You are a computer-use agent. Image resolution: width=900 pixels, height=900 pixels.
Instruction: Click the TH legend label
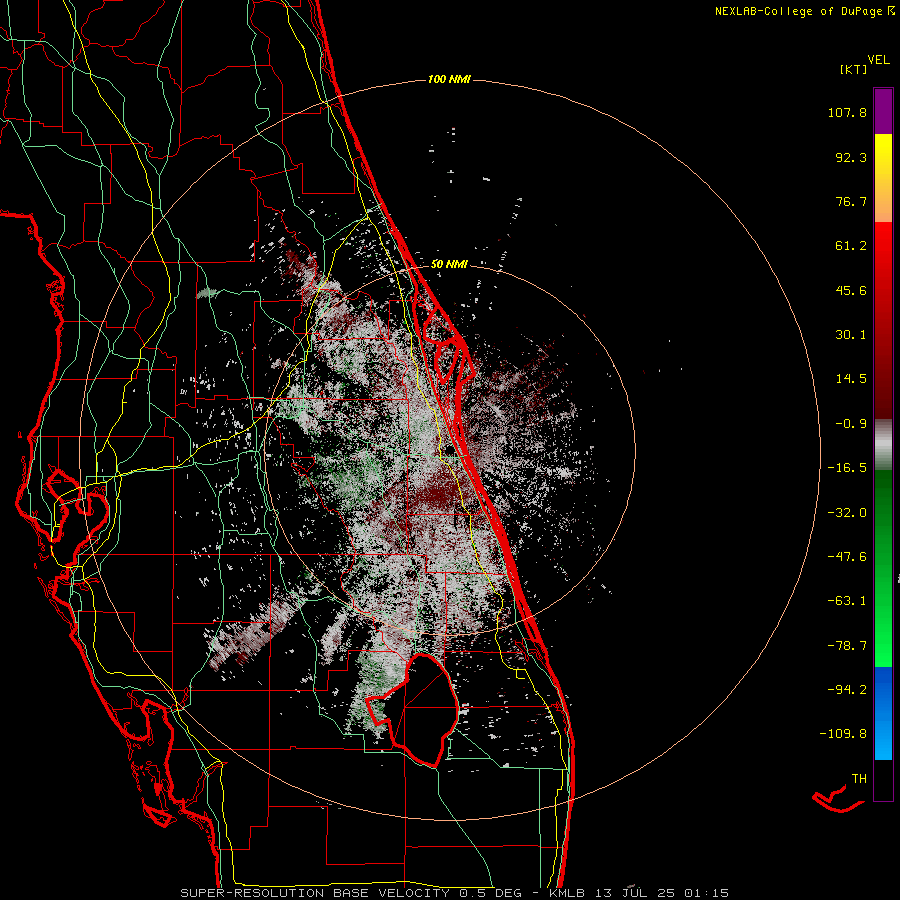point(859,779)
